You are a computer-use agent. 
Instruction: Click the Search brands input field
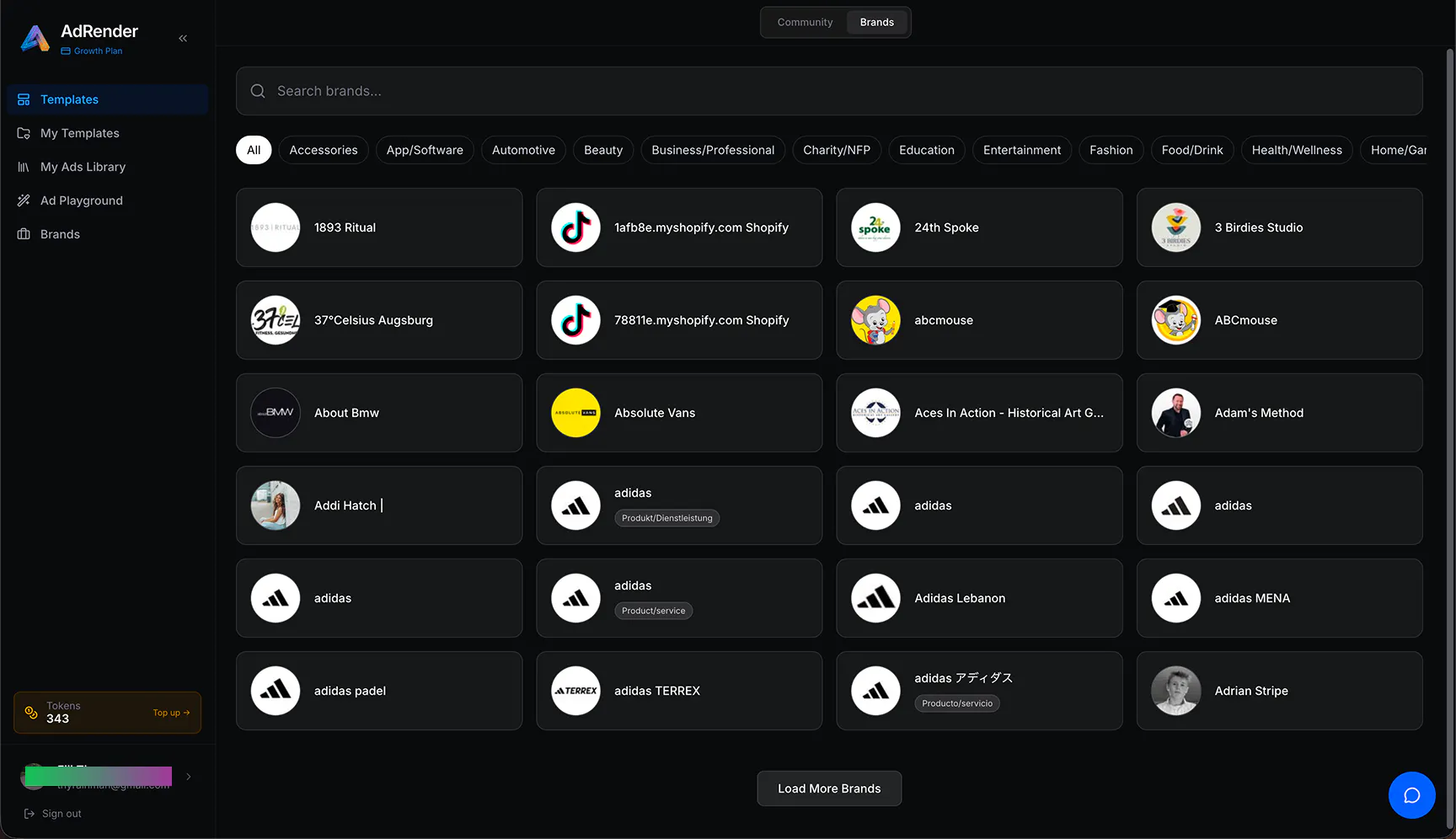pos(829,91)
